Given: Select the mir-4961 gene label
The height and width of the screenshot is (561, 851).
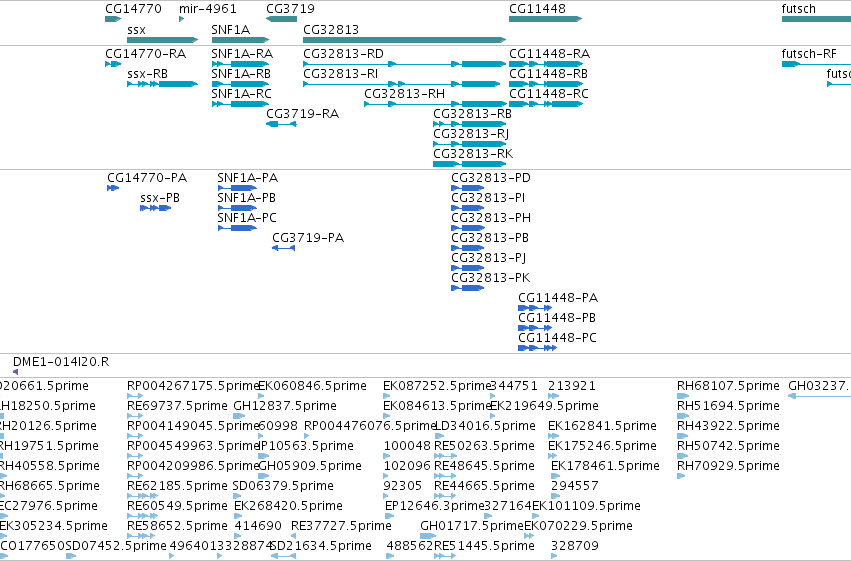Looking at the screenshot, I should point(208,9).
